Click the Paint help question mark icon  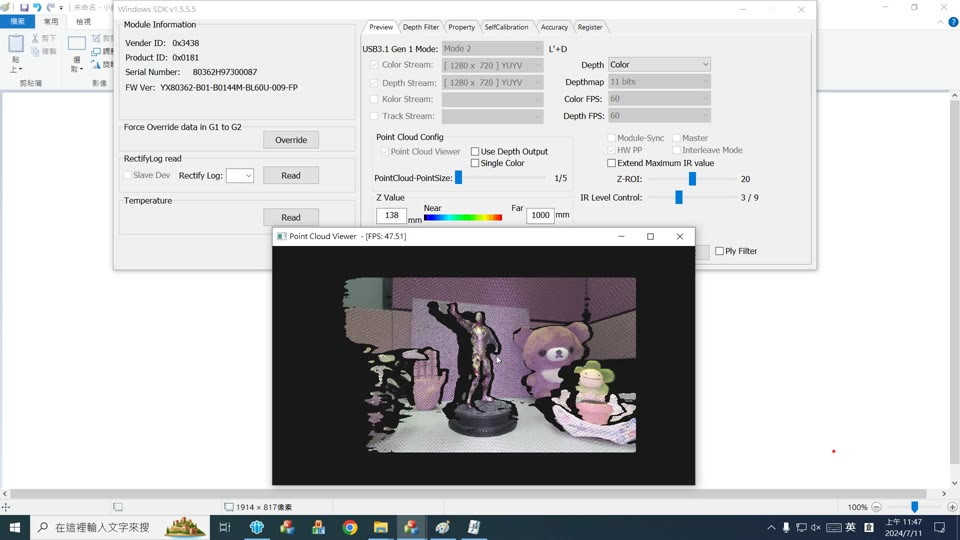[x=953, y=21]
